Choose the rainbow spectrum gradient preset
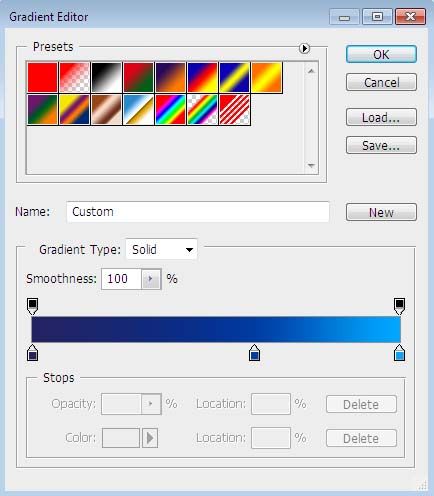434x496 pixels. tap(170, 110)
